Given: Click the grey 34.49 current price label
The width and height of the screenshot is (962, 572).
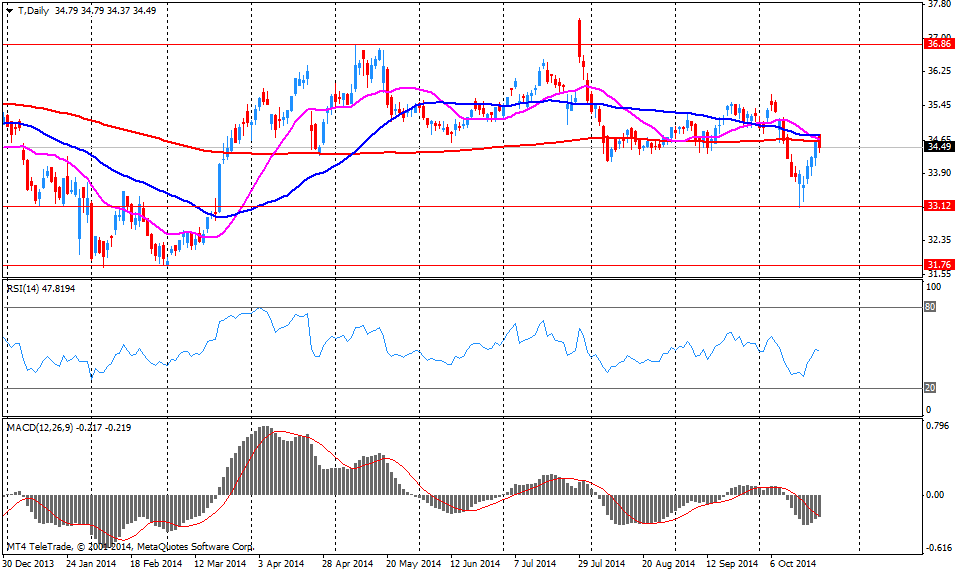Looking at the screenshot, I should coord(938,147).
